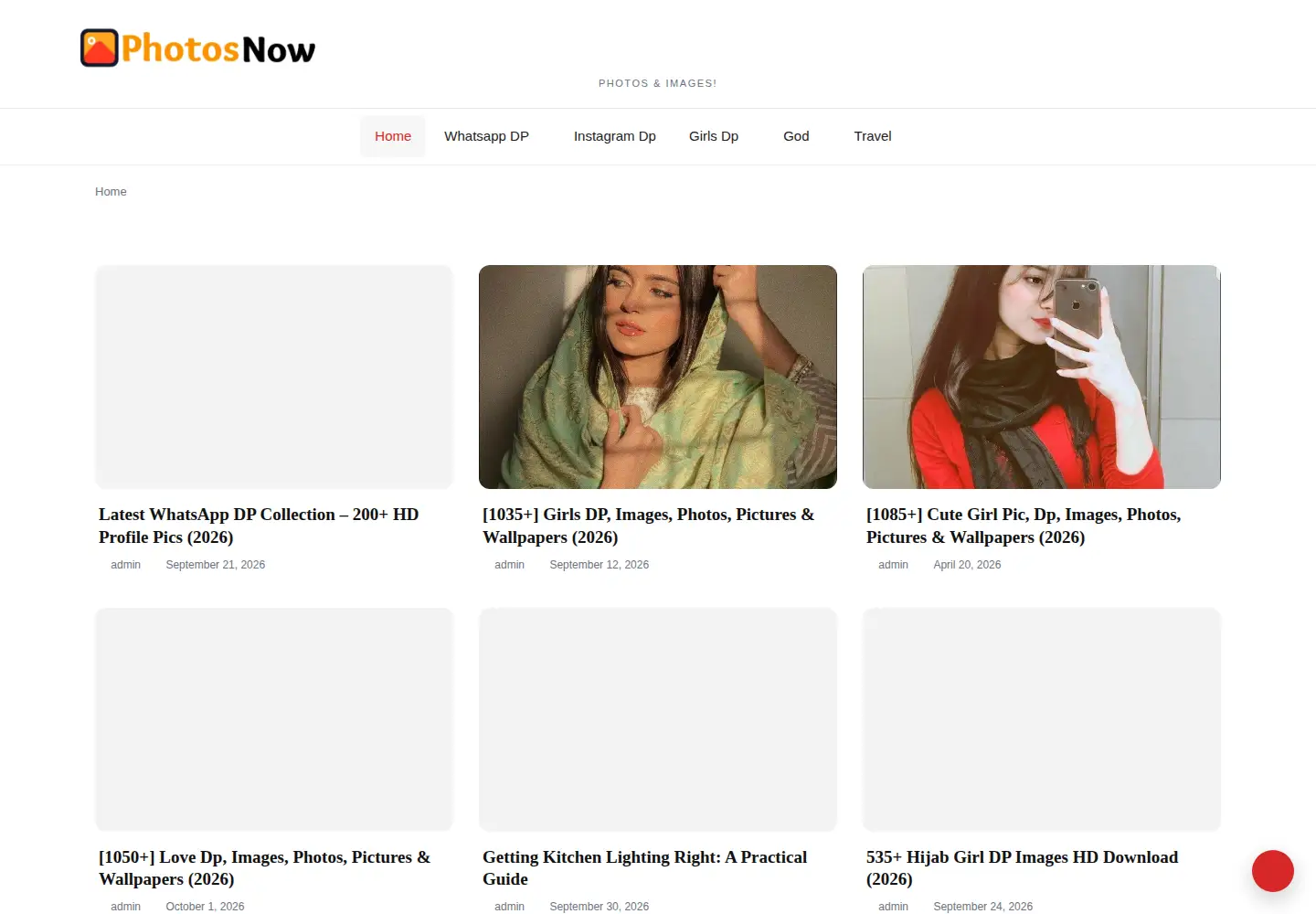The height and width of the screenshot is (914, 1316).
Task: Click the date September 21, 2026
Action: 216,565
